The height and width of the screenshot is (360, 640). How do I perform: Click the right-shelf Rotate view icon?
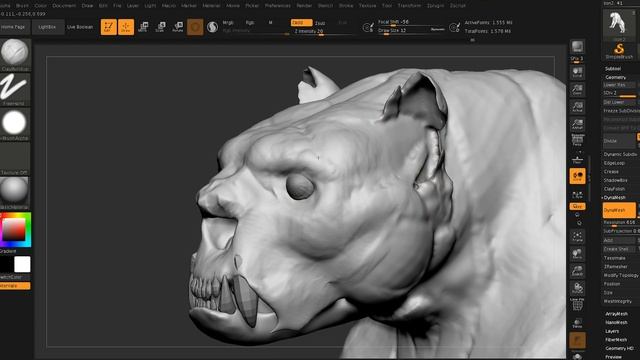(577, 288)
